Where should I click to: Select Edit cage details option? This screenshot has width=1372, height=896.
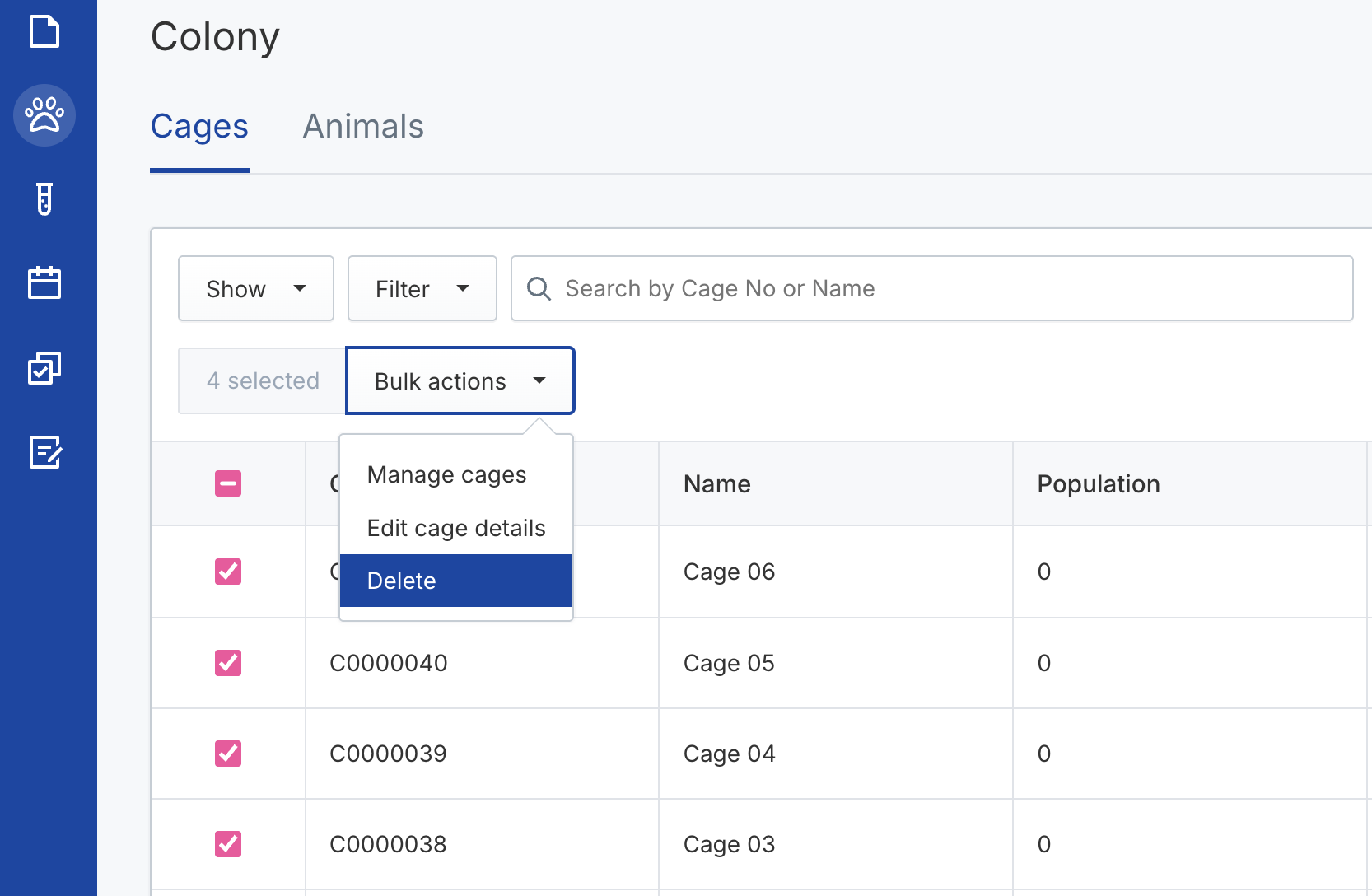point(455,528)
